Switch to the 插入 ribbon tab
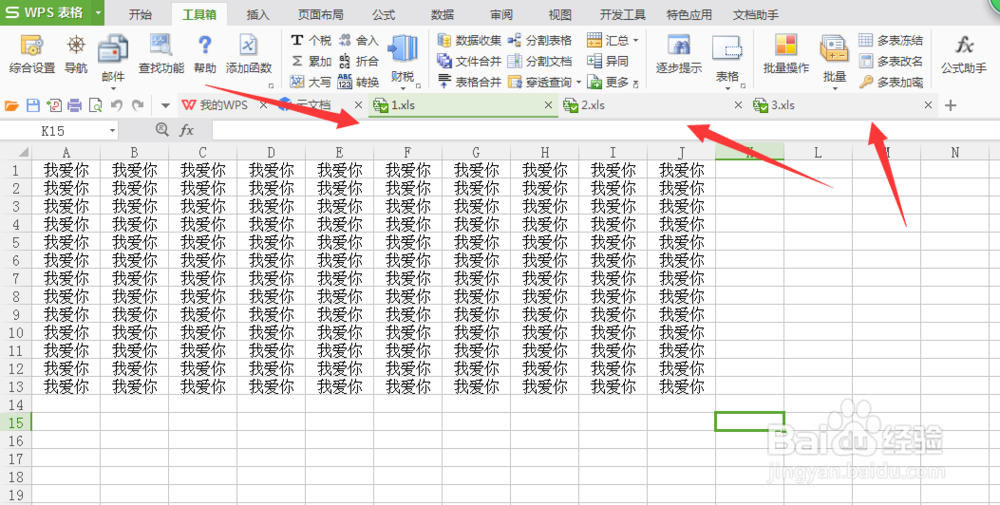 tap(258, 14)
